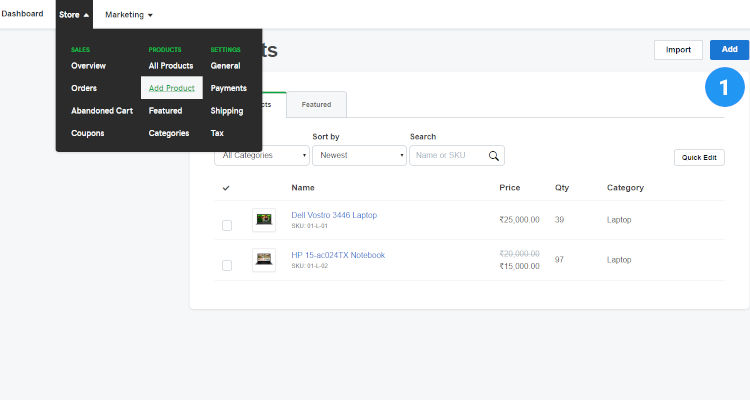This screenshot has height=400, width=750.
Task: Select All Products menu entry
Action: pyautogui.click(x=171, y=66)
